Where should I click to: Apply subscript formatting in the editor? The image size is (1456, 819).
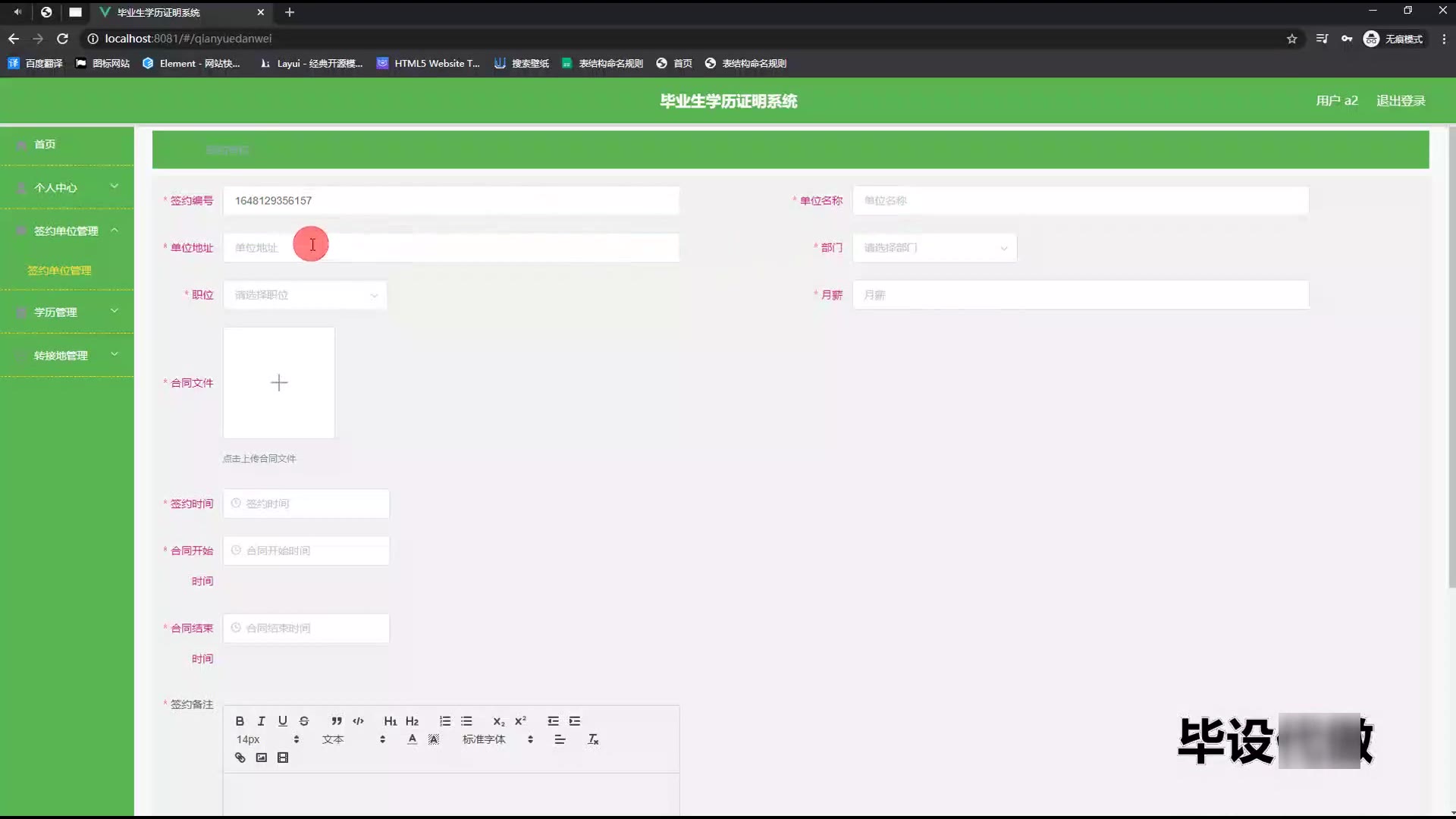[498, 721]
